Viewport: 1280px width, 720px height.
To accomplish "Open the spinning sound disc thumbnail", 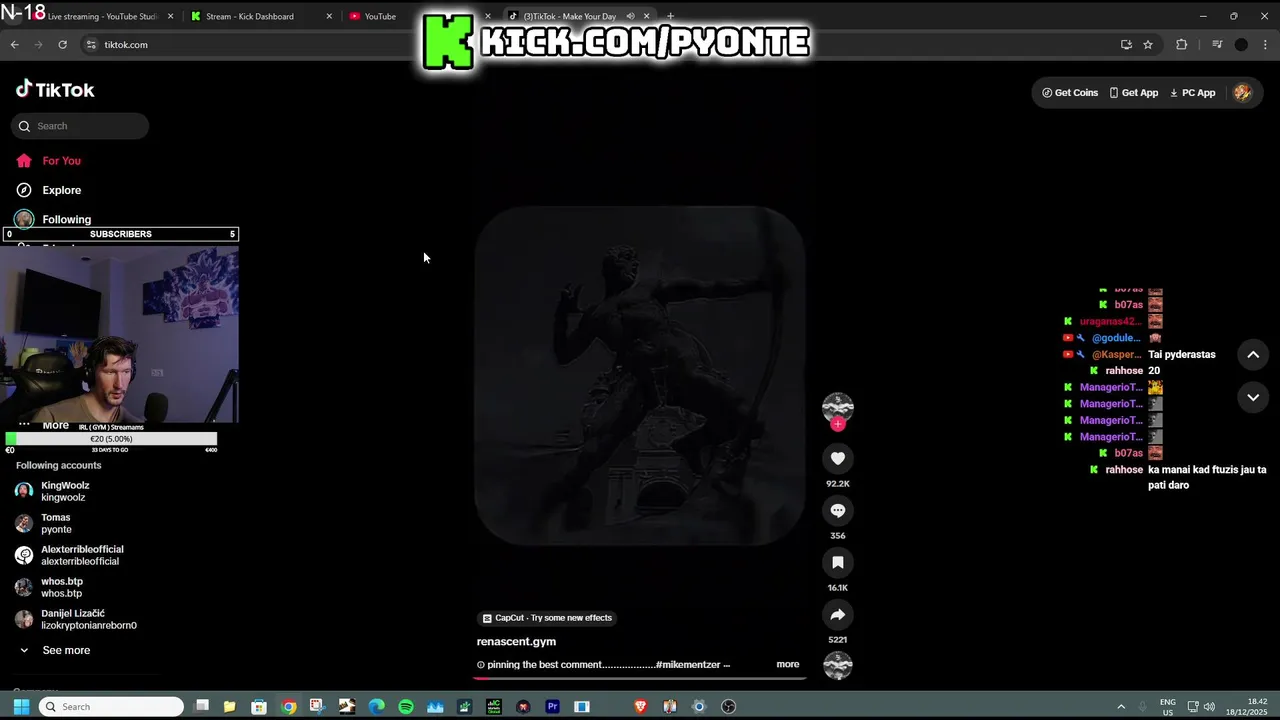I will [838, 665].
